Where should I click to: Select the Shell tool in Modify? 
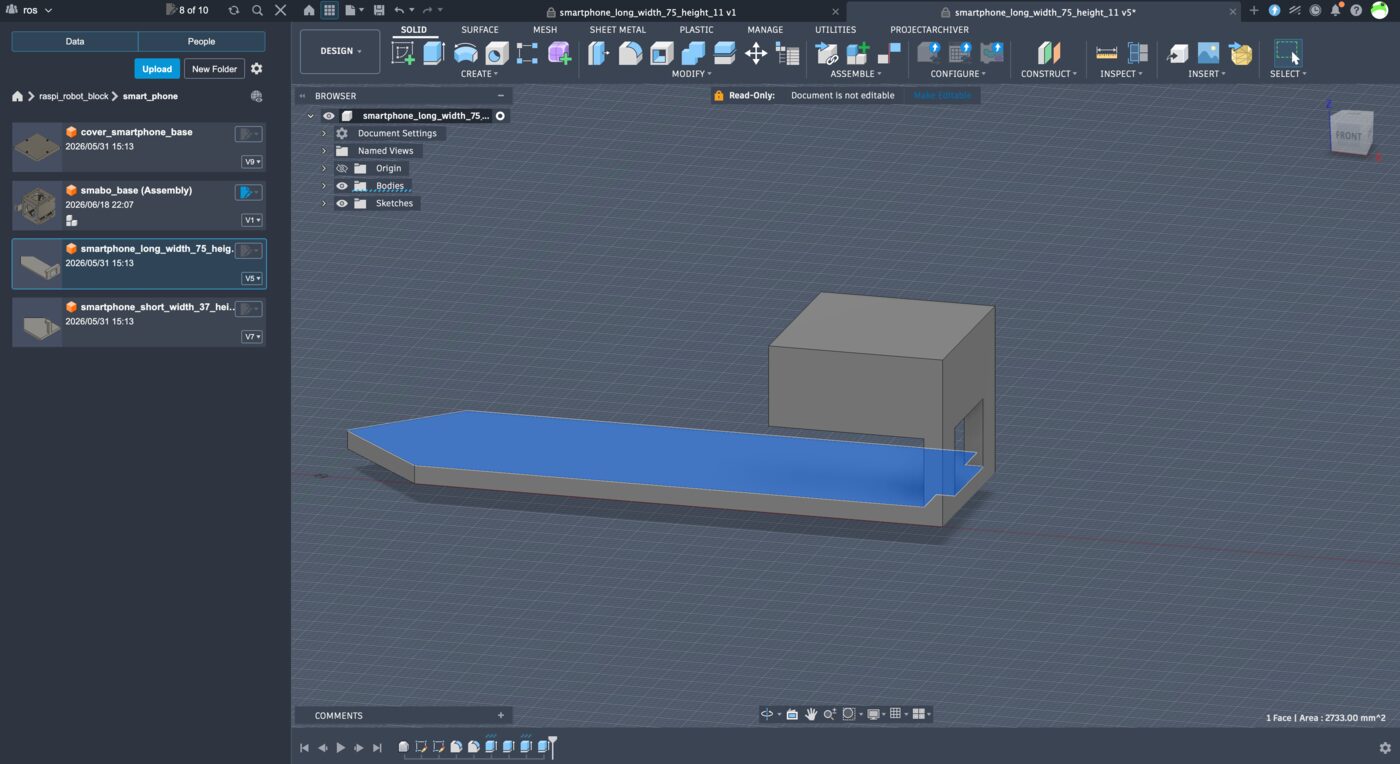[x=662, y=53]
